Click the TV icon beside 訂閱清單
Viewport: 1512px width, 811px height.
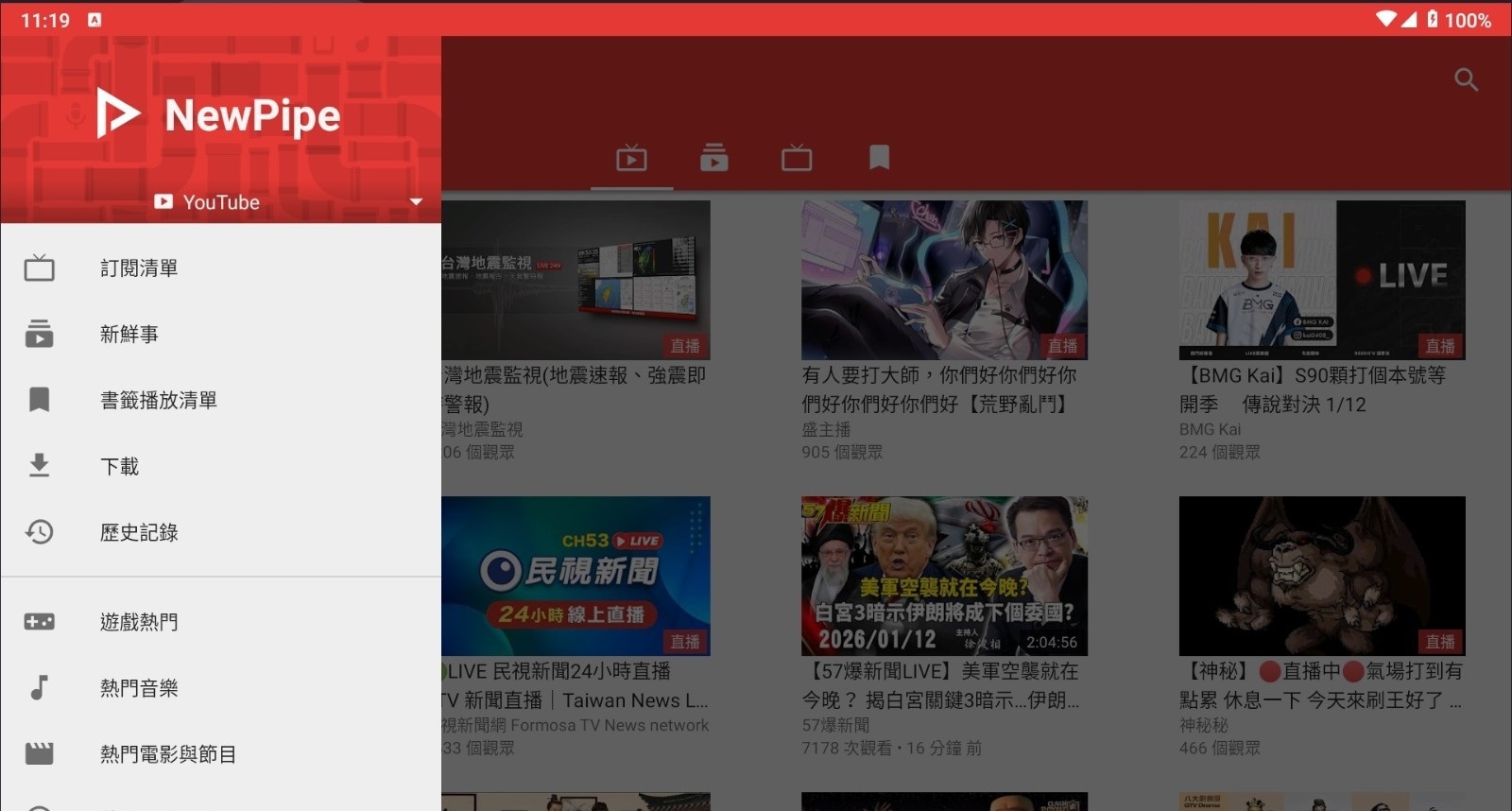(x=39, y=268)
